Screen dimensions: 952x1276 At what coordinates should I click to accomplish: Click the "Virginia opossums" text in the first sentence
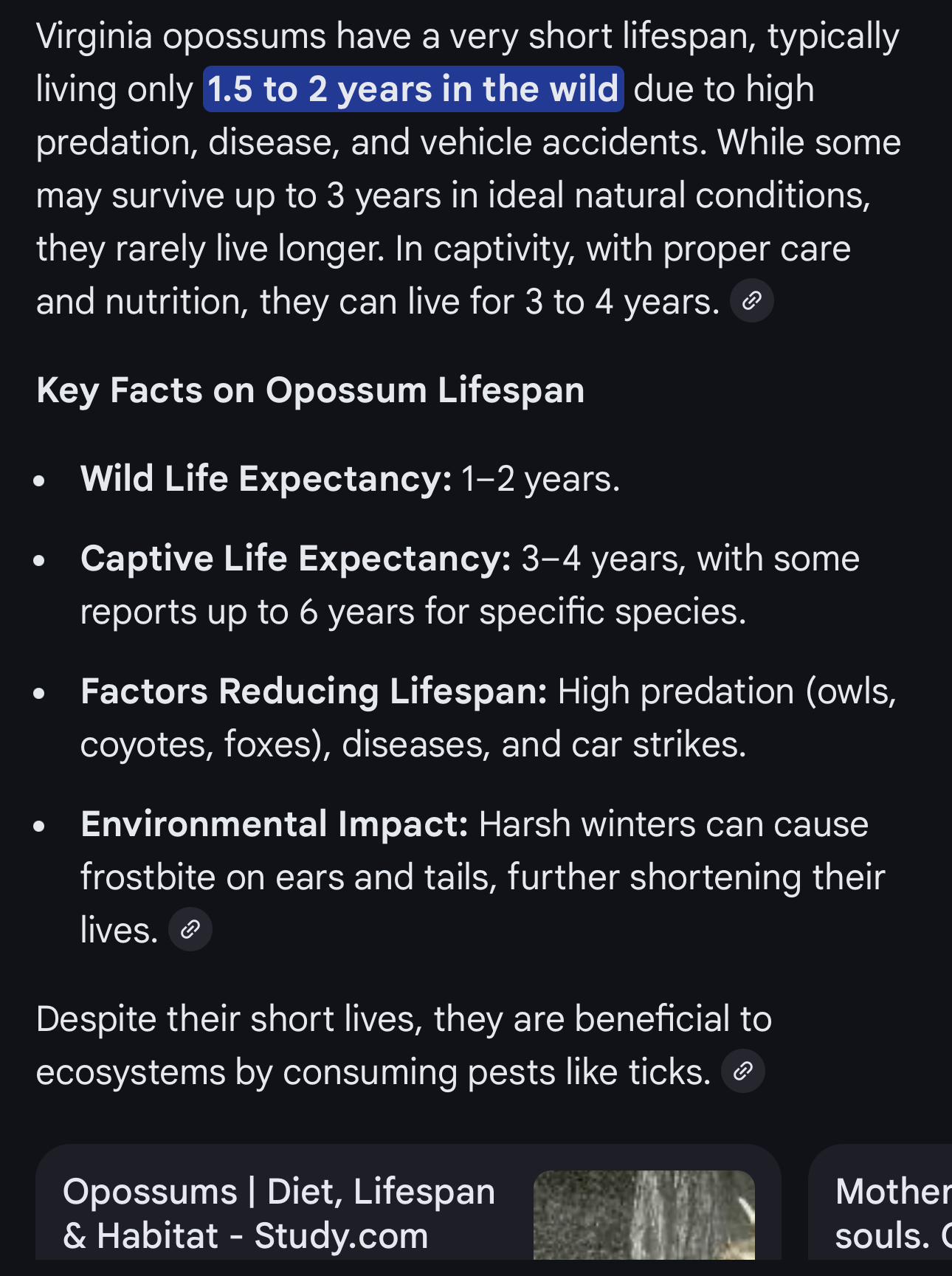(x=181, y=36)
